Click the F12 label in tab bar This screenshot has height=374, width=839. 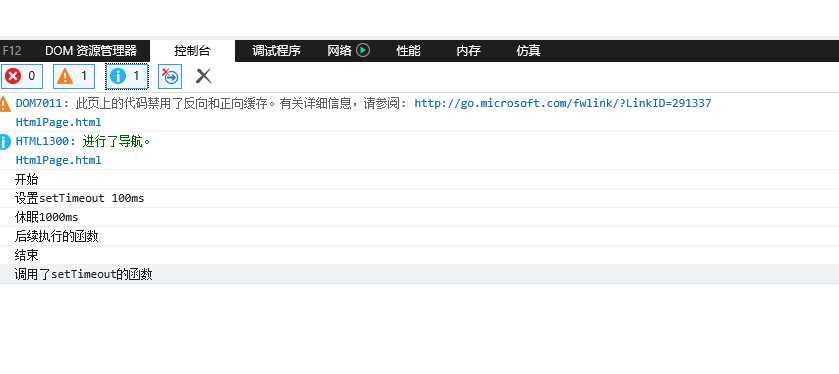(x=11, y=51)
